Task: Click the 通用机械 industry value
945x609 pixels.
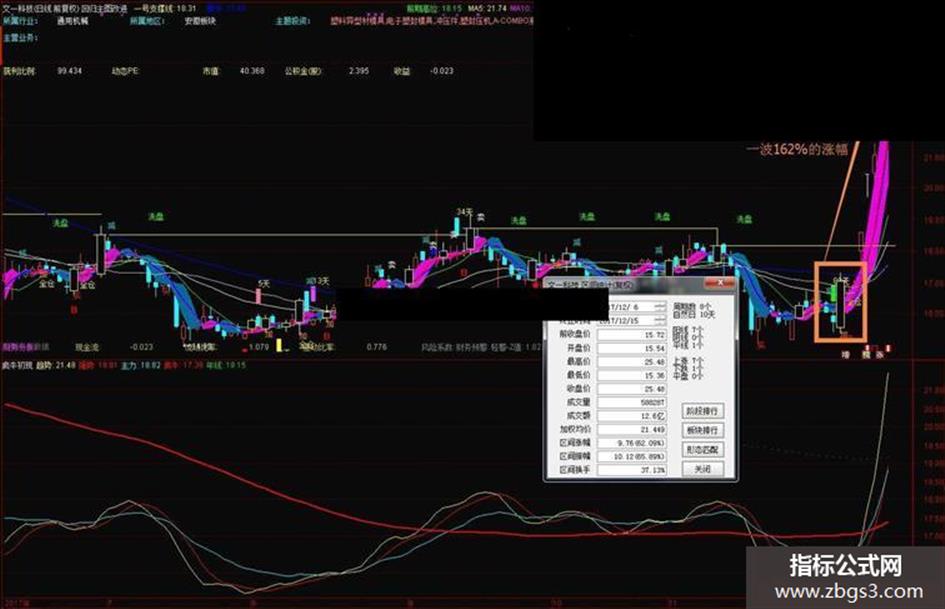Action: tap(72, 21)
